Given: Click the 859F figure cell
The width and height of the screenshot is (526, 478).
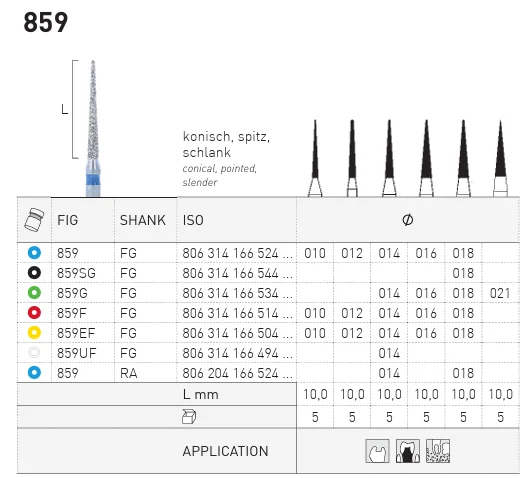Looking at the screenshot, I should [x=71, y=313].
